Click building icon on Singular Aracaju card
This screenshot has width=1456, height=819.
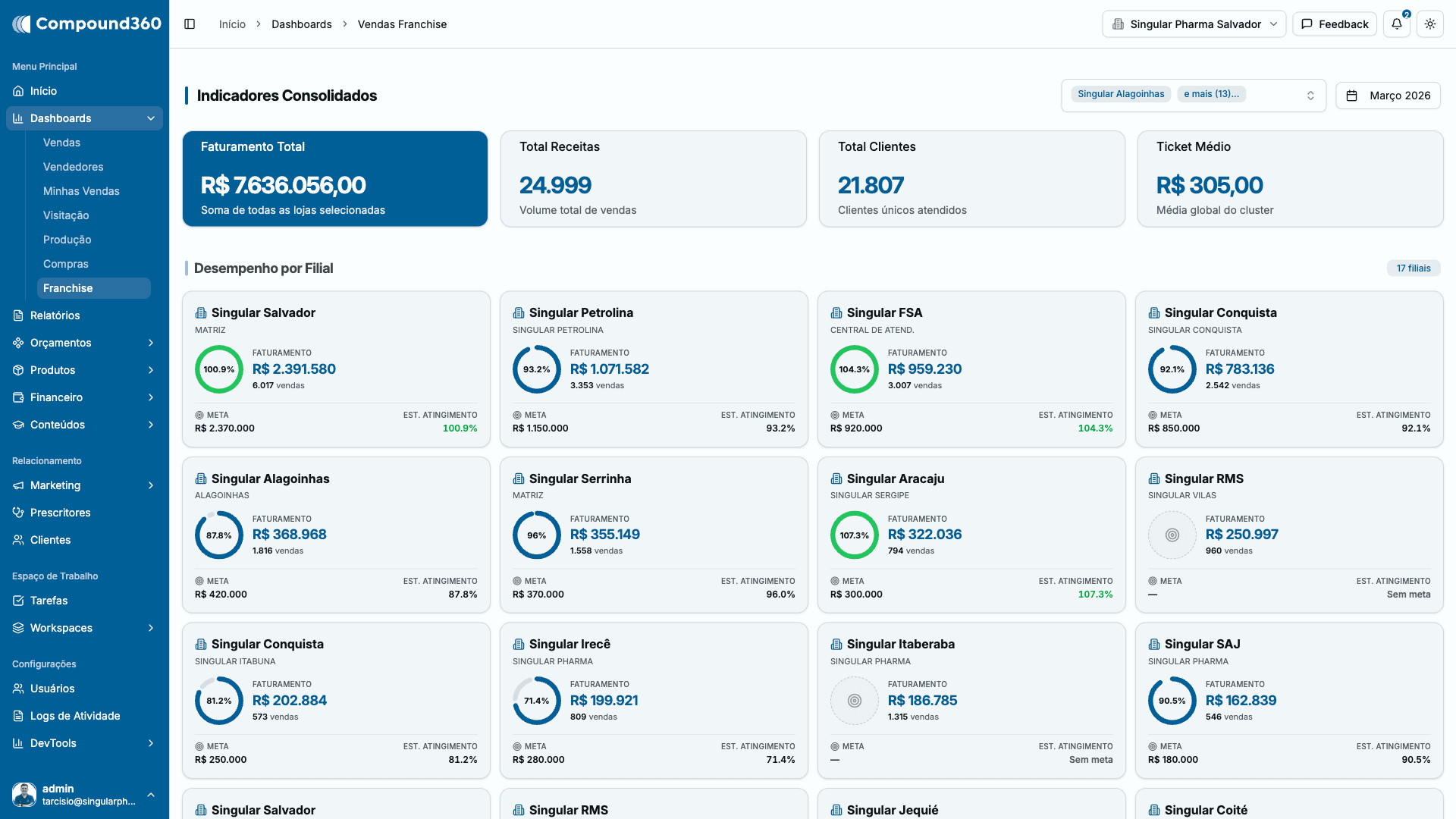pos(836,479)
